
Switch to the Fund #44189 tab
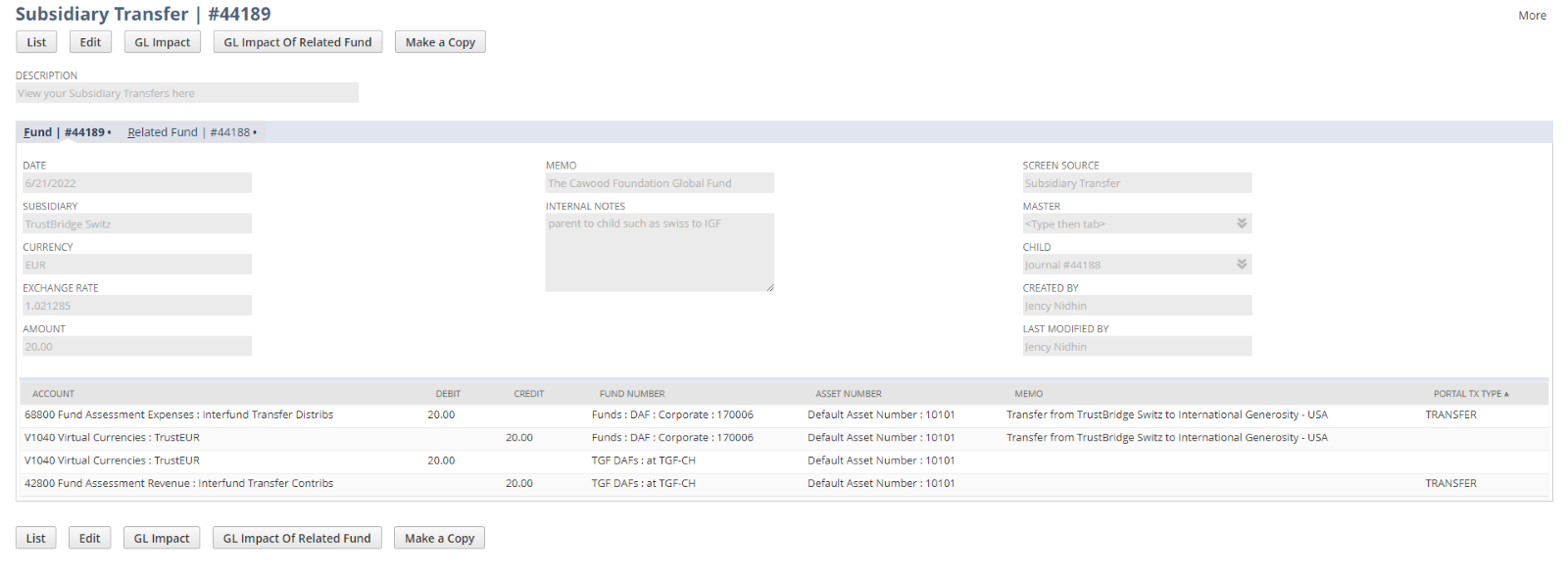pos(65,132)
